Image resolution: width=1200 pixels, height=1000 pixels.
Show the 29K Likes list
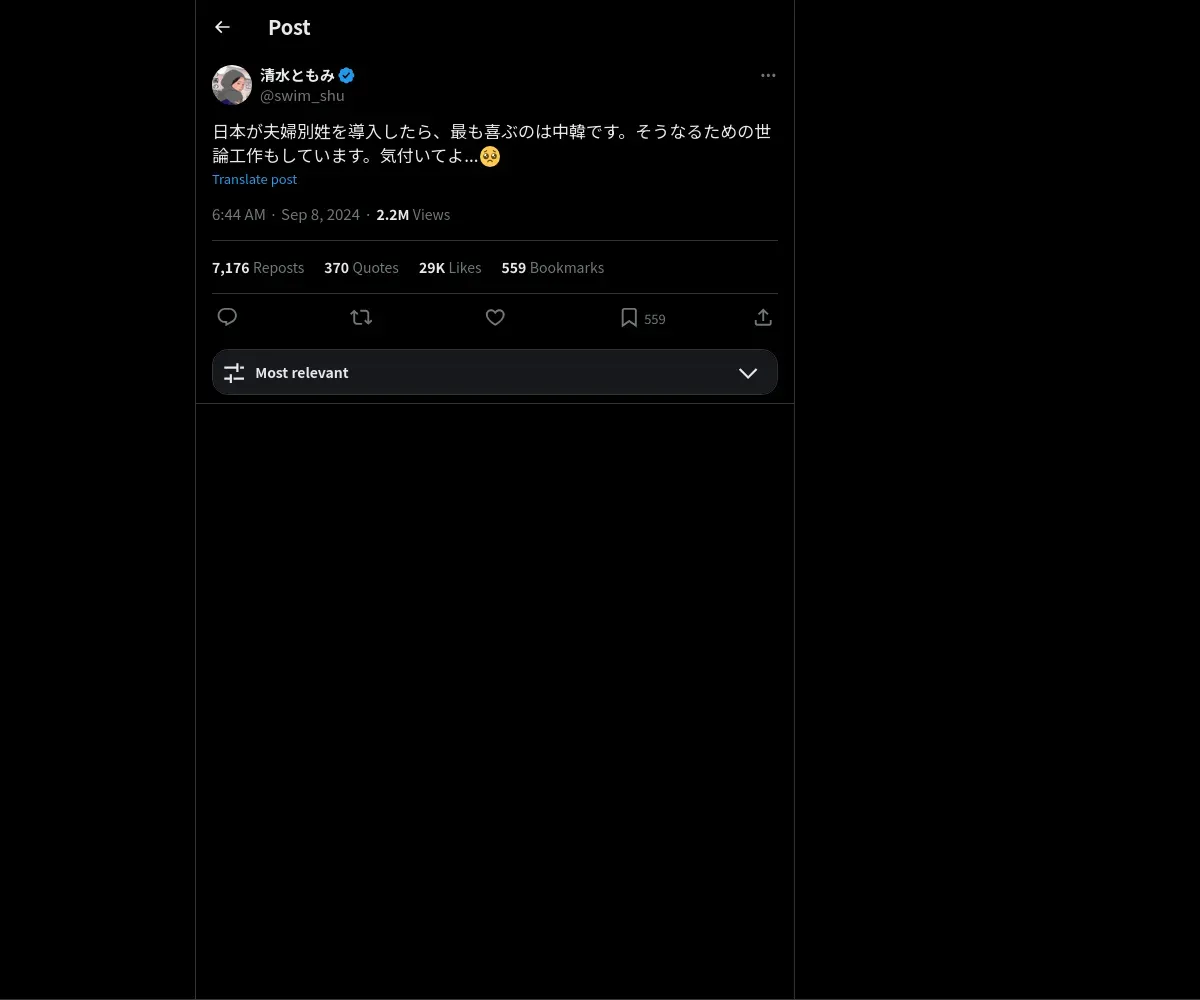(x=450, y=268)
